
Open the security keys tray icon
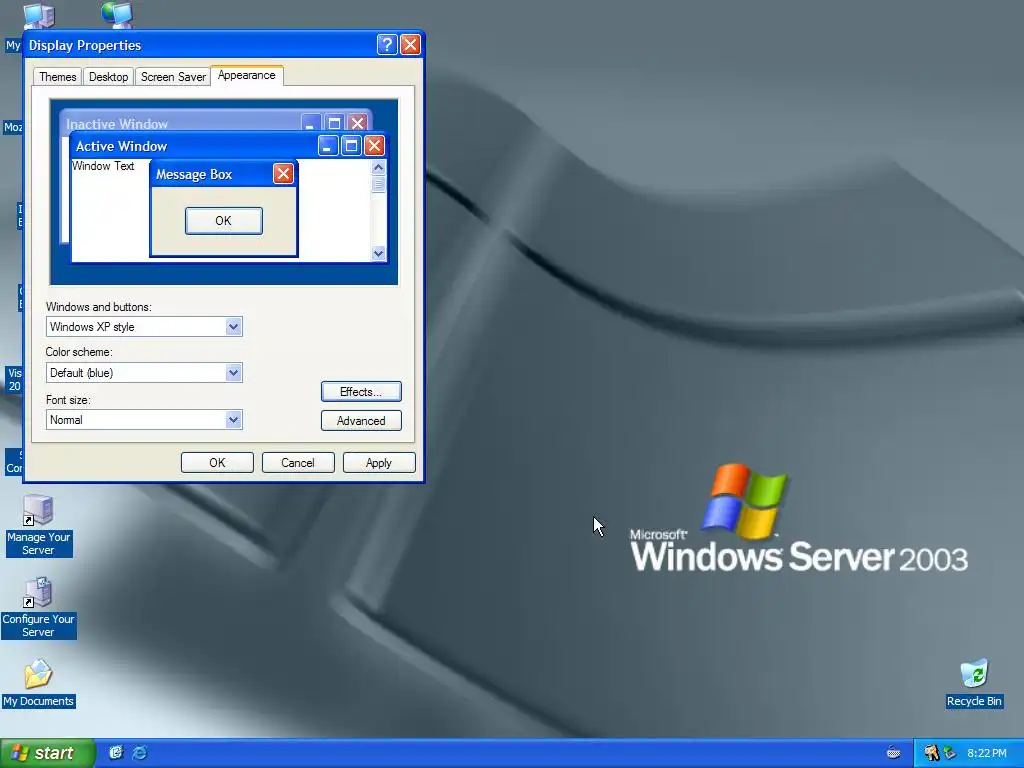(931, 753)
